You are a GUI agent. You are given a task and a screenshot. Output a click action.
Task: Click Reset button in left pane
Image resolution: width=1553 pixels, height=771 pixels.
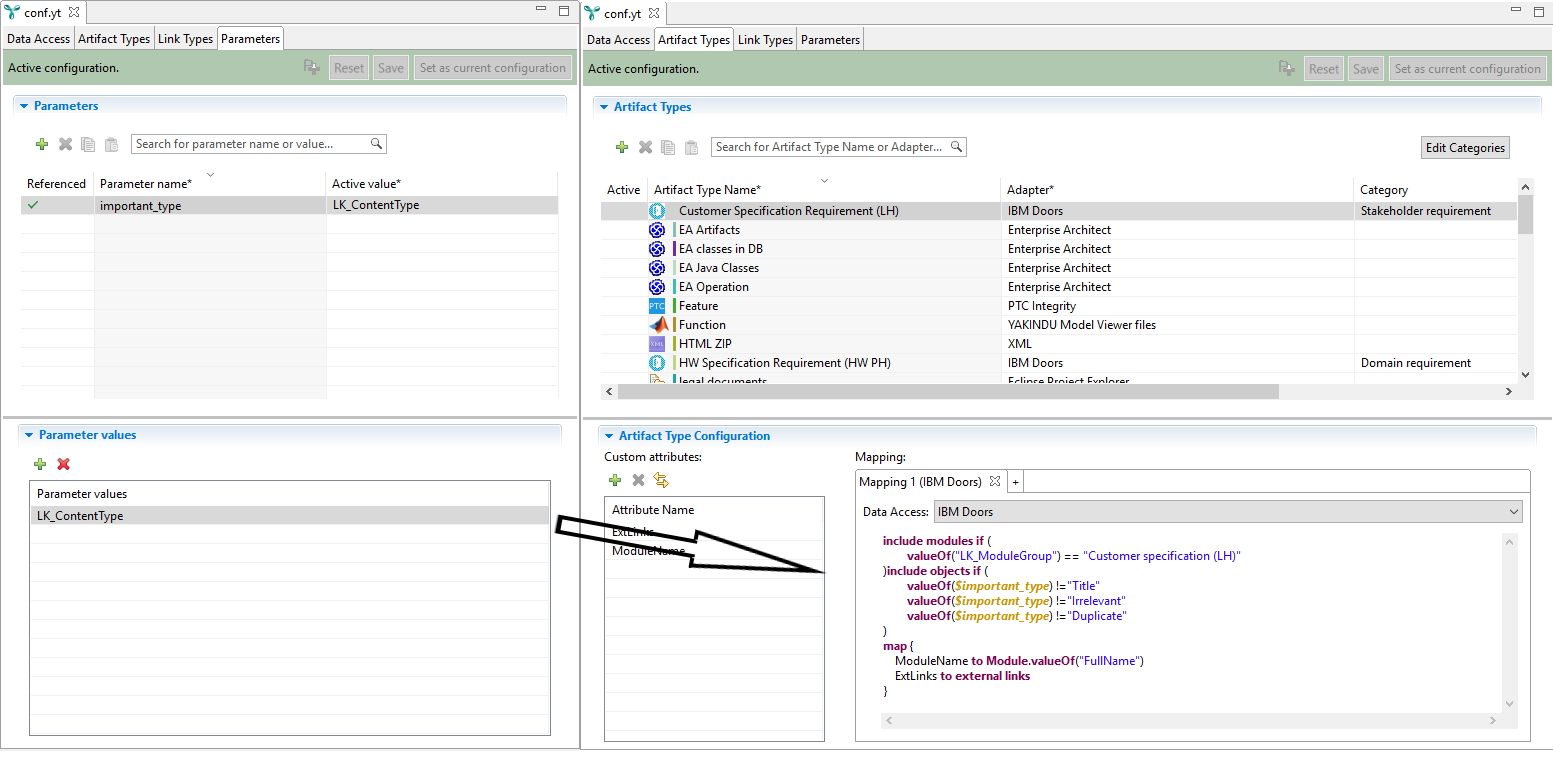coord(349,68)
